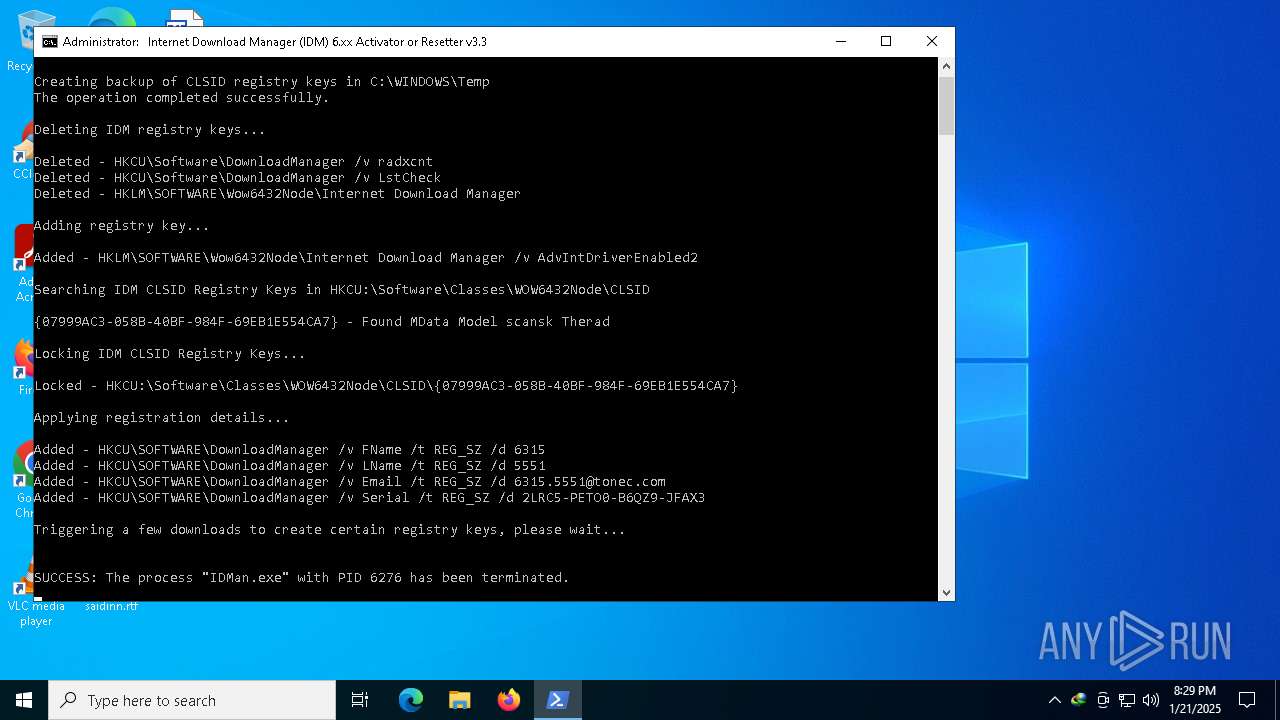Close the IDM Activator console window
The image size is (1280, 720).
click(x=932, y=42)
